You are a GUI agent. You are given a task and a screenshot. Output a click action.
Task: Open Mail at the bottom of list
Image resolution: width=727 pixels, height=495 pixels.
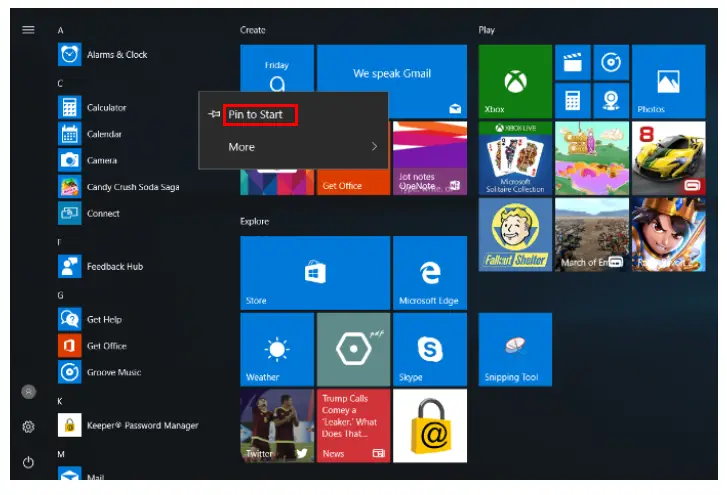point(81,473)
